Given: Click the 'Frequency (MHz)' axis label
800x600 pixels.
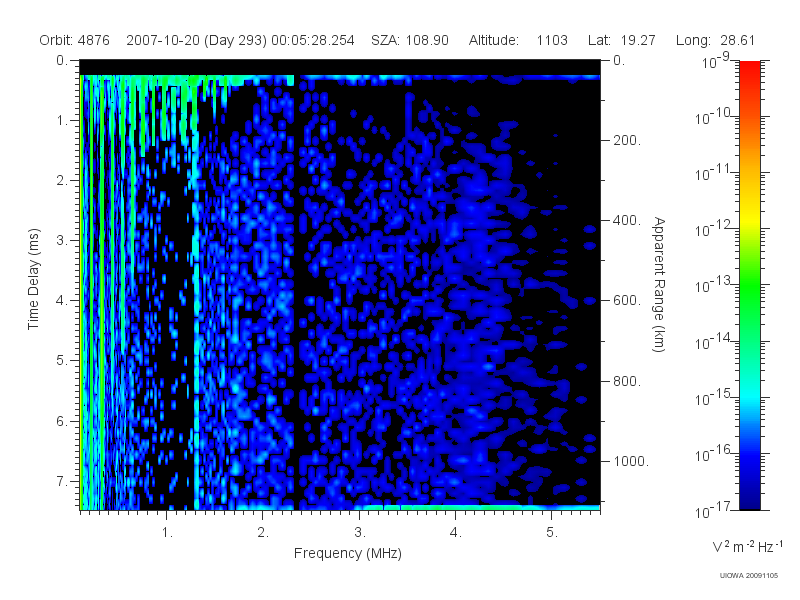Looking at the screenshot, I should tap(348, 553).
